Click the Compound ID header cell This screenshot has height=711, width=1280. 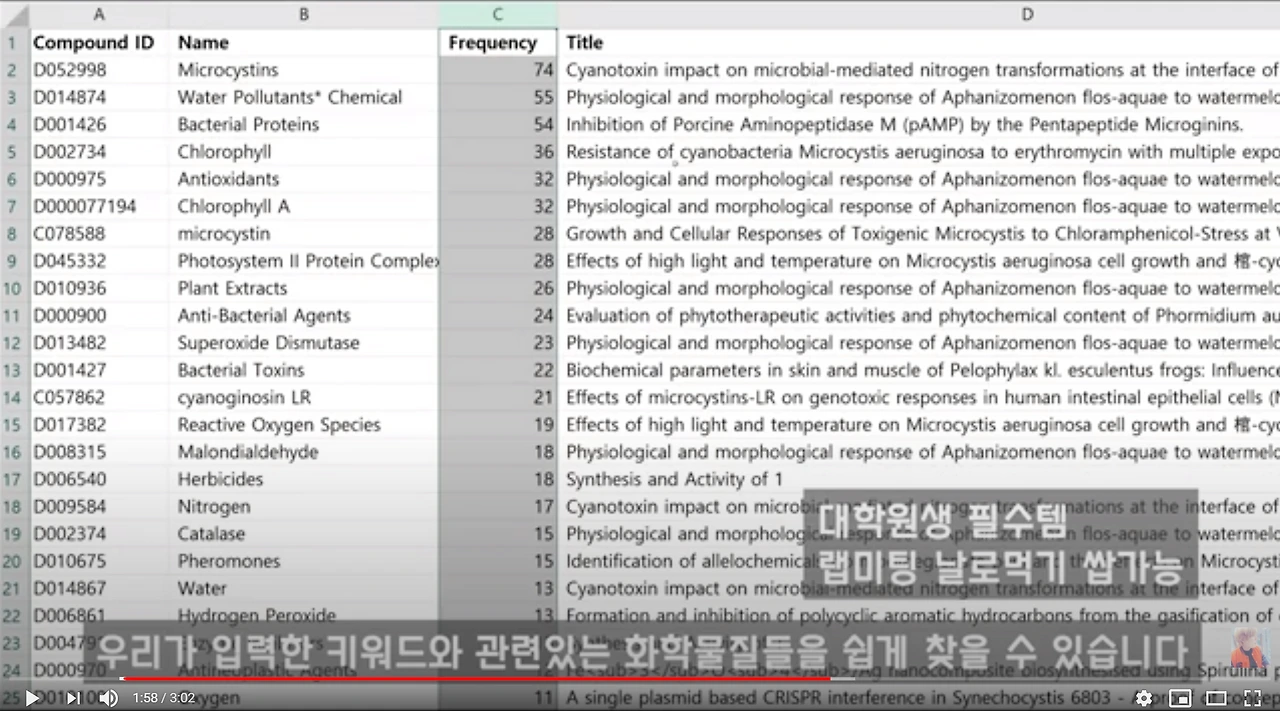tap(98, 43)
